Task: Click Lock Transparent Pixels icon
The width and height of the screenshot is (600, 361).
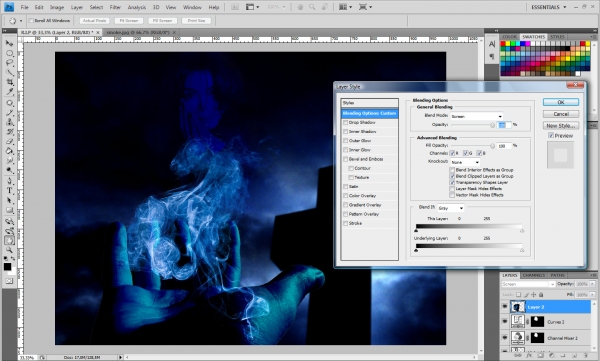Action: click(518, 294)
